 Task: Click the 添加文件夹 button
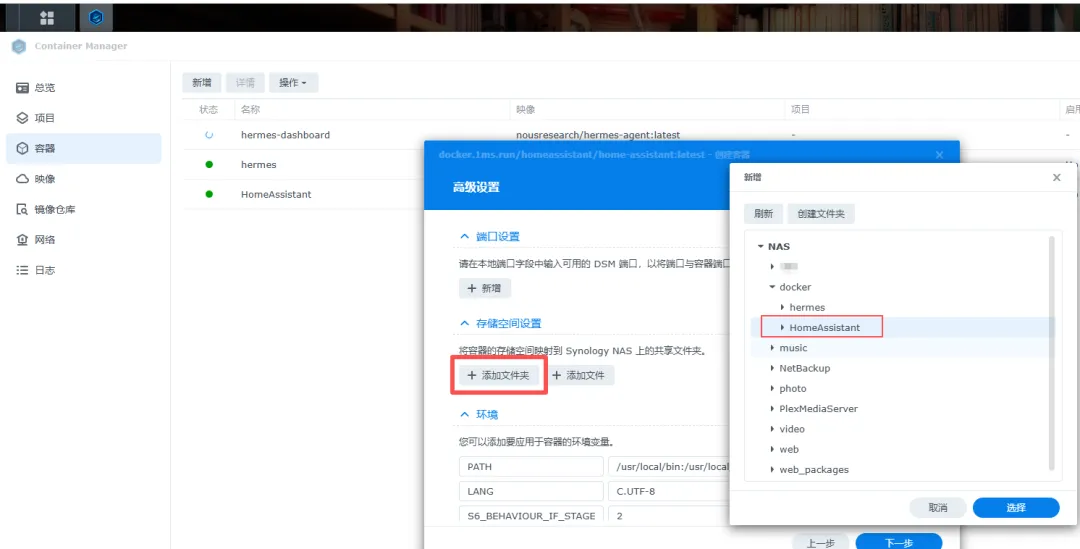click(499, 375)
